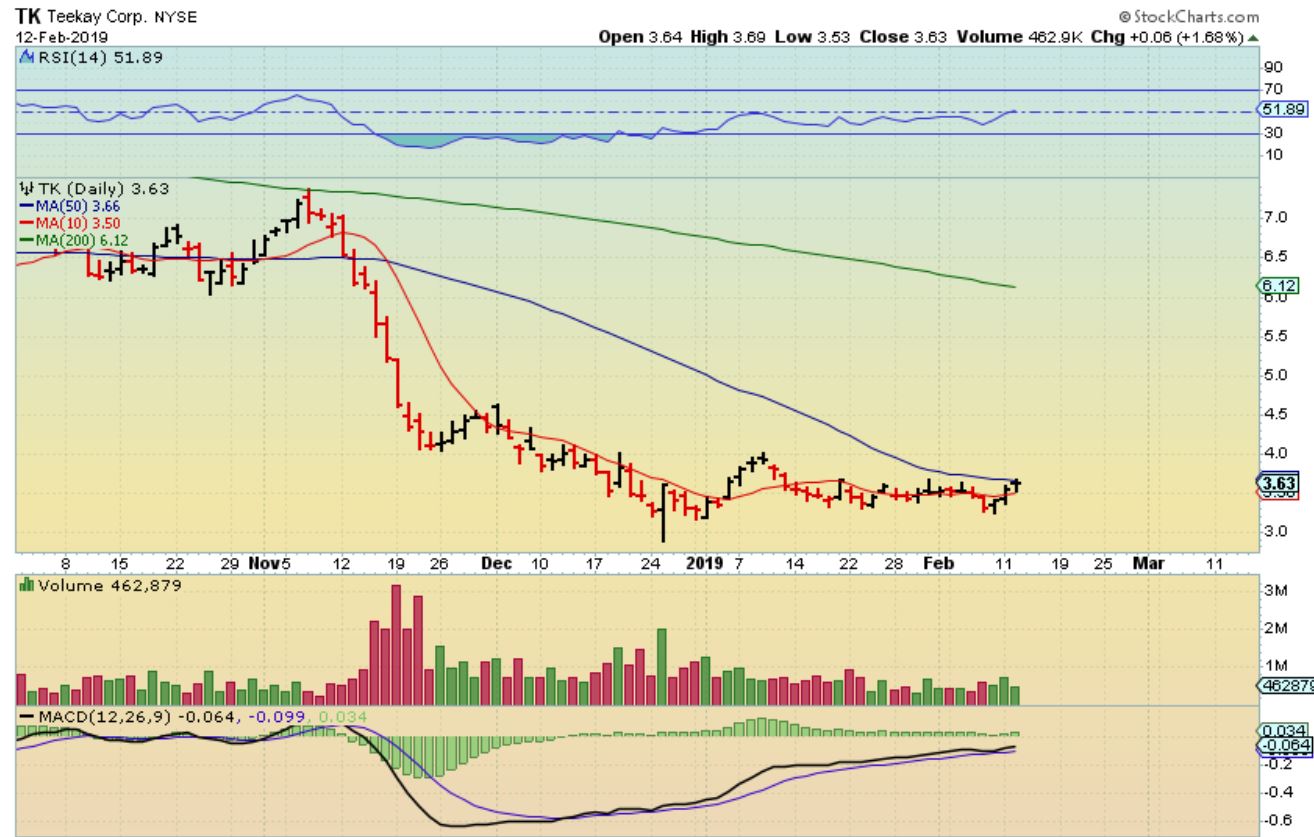Image resolution: width=1314 pixels, height=837 pixels.
Task: Click the 6.12 MA tag on the price axis
Action: point(1275,287)
